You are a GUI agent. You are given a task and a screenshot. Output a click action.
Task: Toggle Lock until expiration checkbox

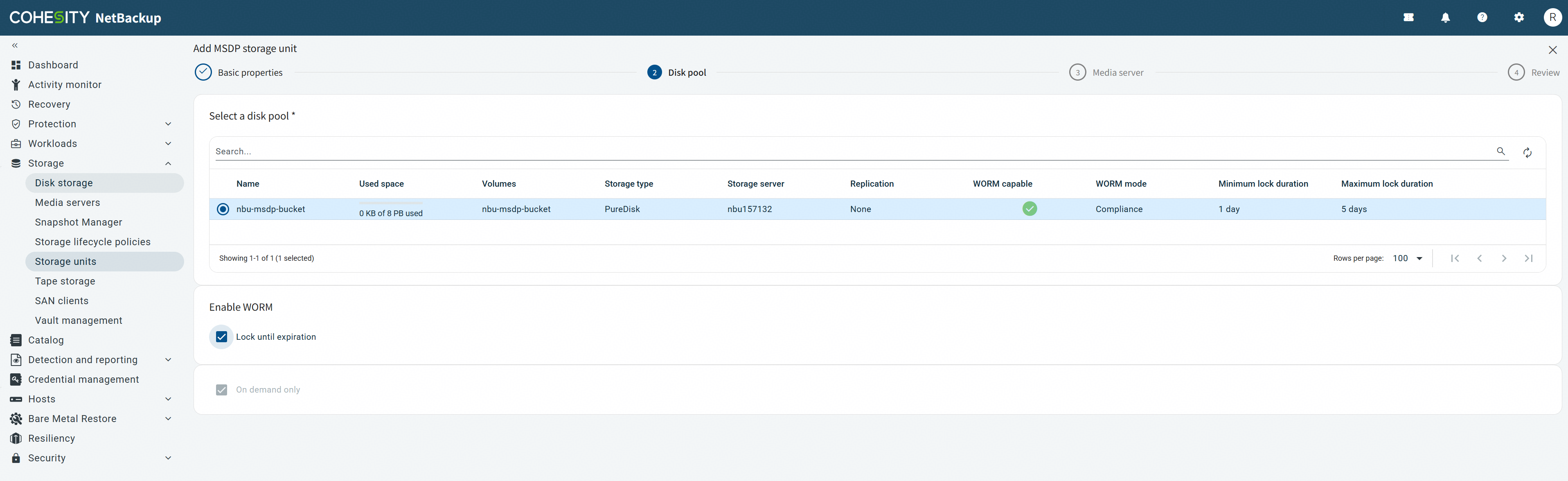(x=221, y=336)
